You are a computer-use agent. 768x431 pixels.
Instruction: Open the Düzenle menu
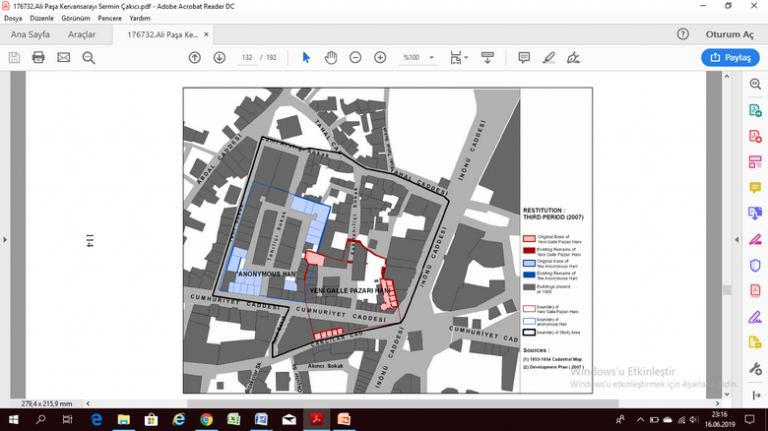click(x=41, y=19)
